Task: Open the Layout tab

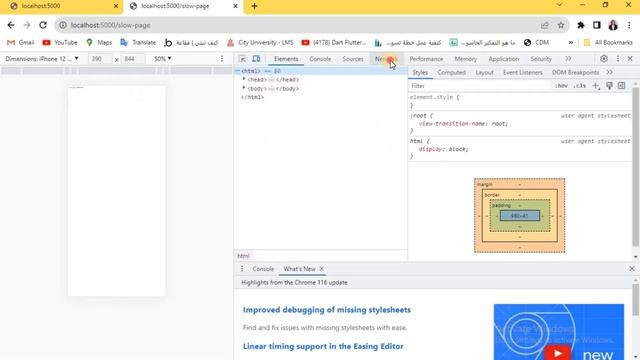Action: 484,72
